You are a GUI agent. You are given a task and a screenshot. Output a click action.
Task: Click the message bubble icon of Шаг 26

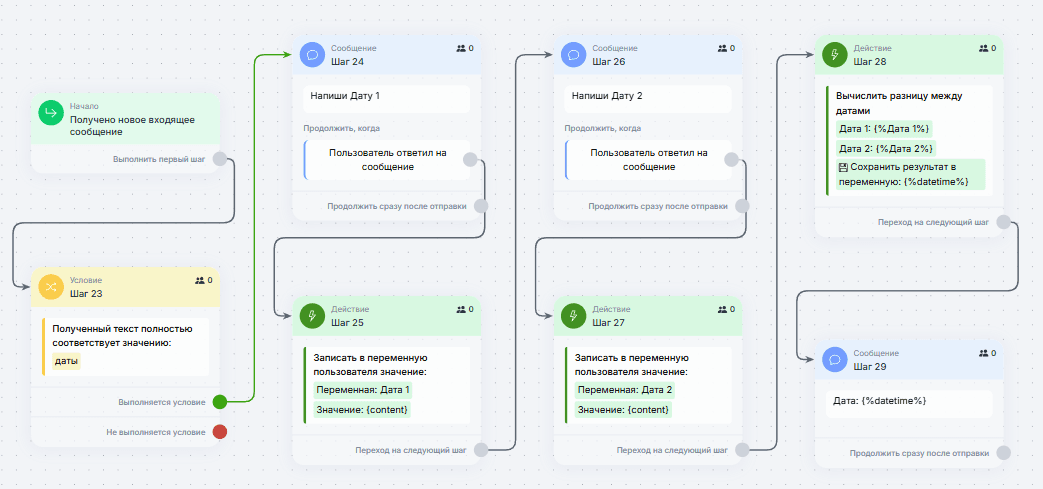573,55
